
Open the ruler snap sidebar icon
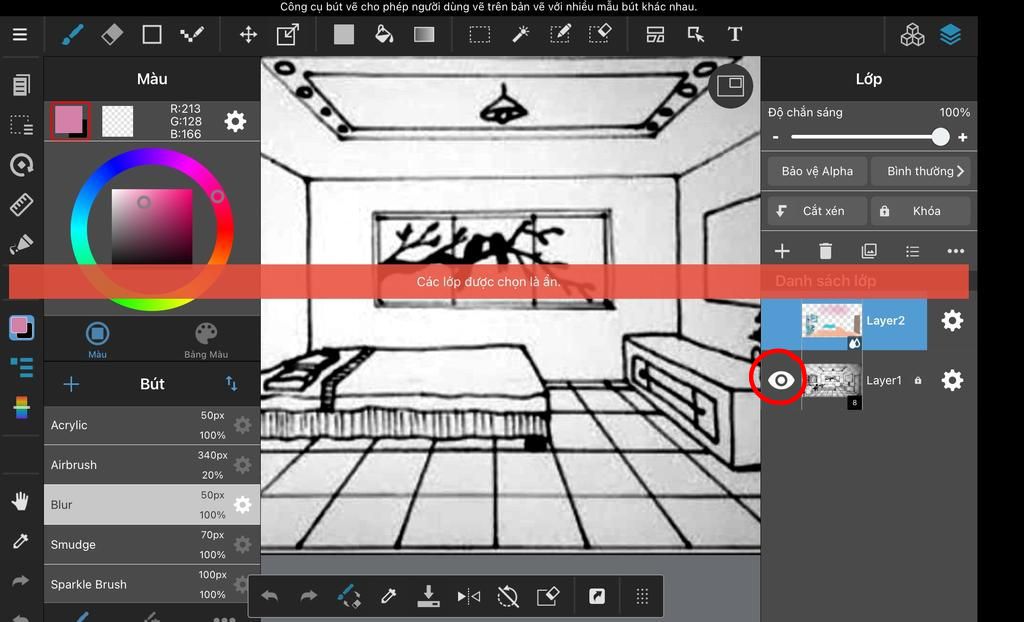(x=21, y=205)
